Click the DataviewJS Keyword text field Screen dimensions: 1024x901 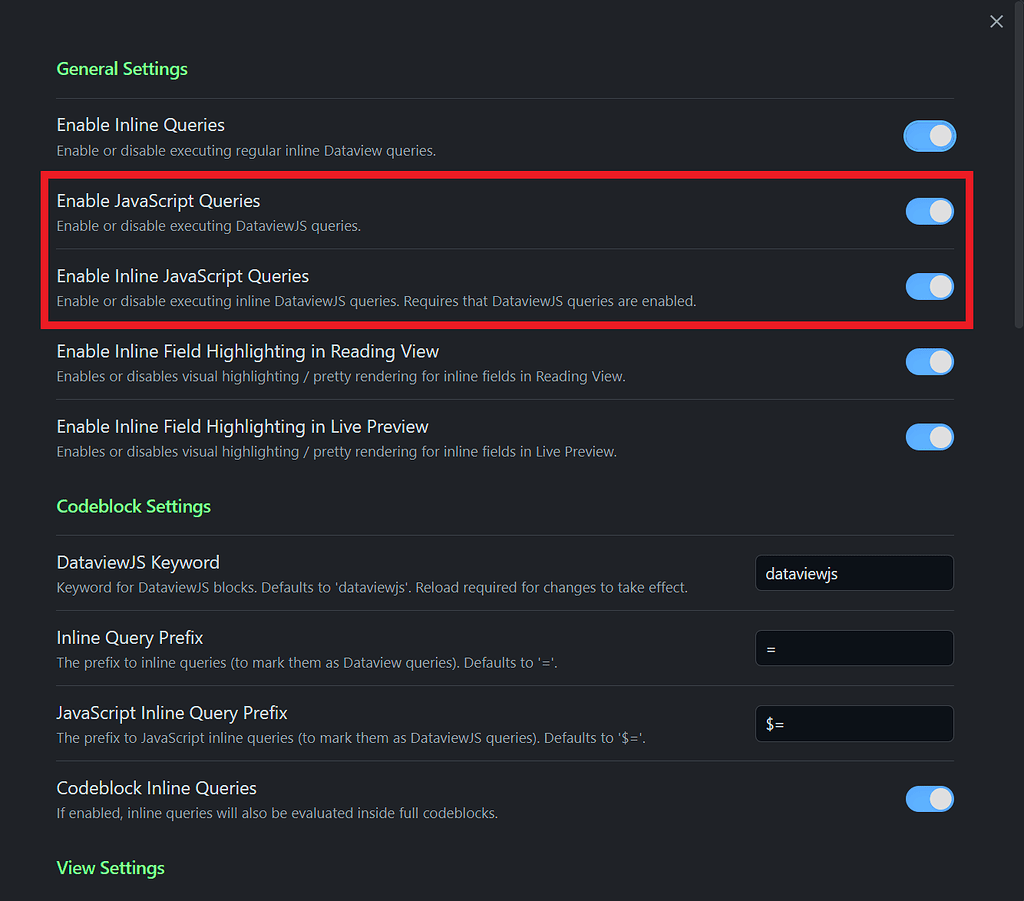tap(854, 574)
